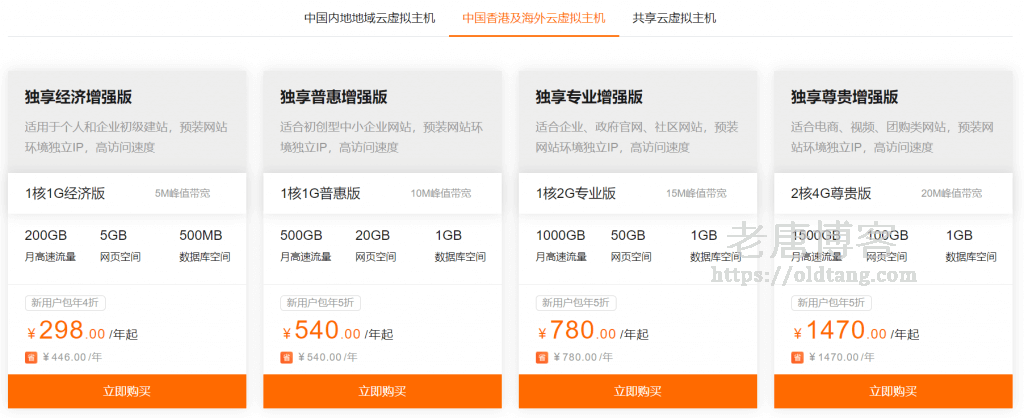Image resolution: width=1024 pixels, height=418 pixels.
Task: Select the 2核4G尊贵版 spec row
Action: point(893,193)
